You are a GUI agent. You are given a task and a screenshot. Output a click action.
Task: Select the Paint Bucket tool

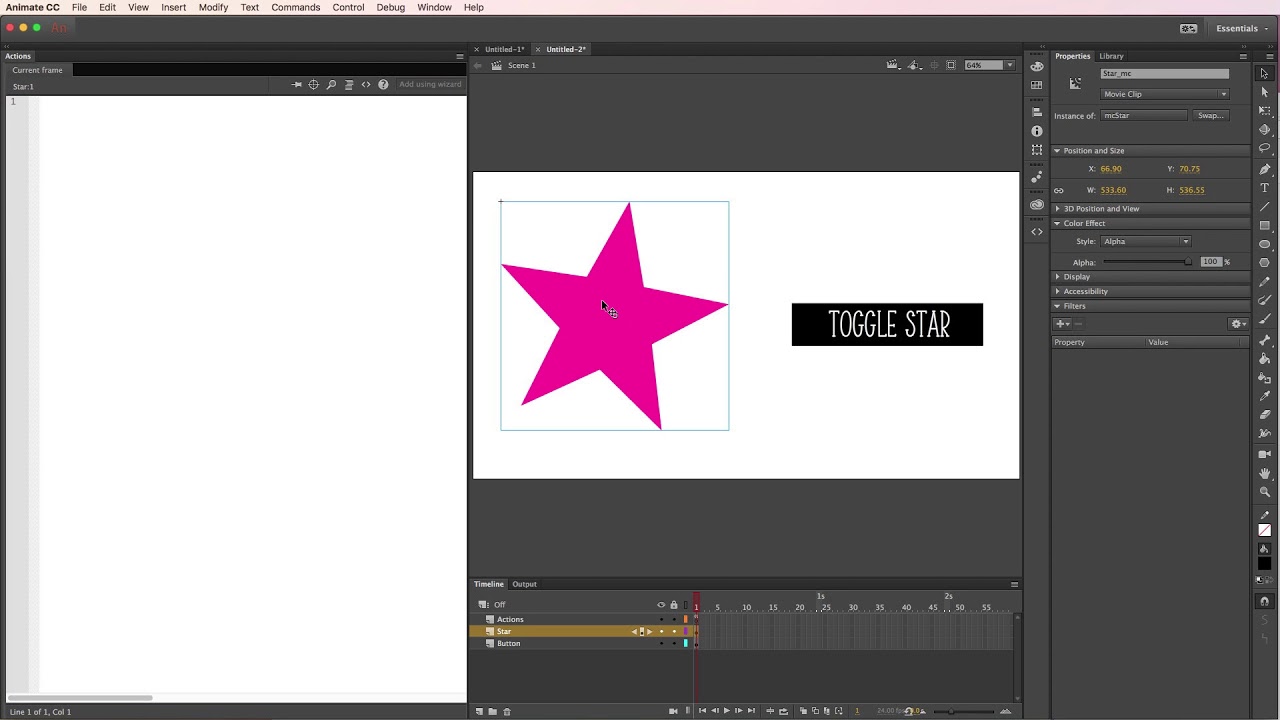pos(1264,358)
